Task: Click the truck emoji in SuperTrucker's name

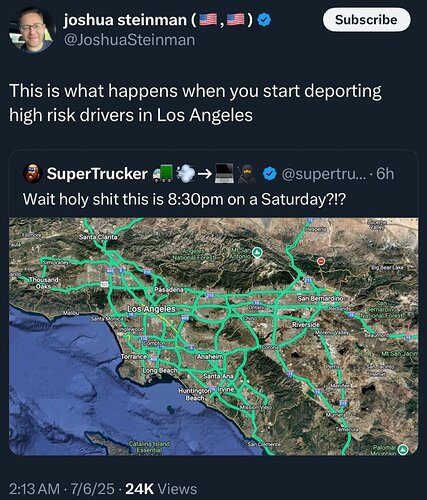Action: tap(164, 173)
